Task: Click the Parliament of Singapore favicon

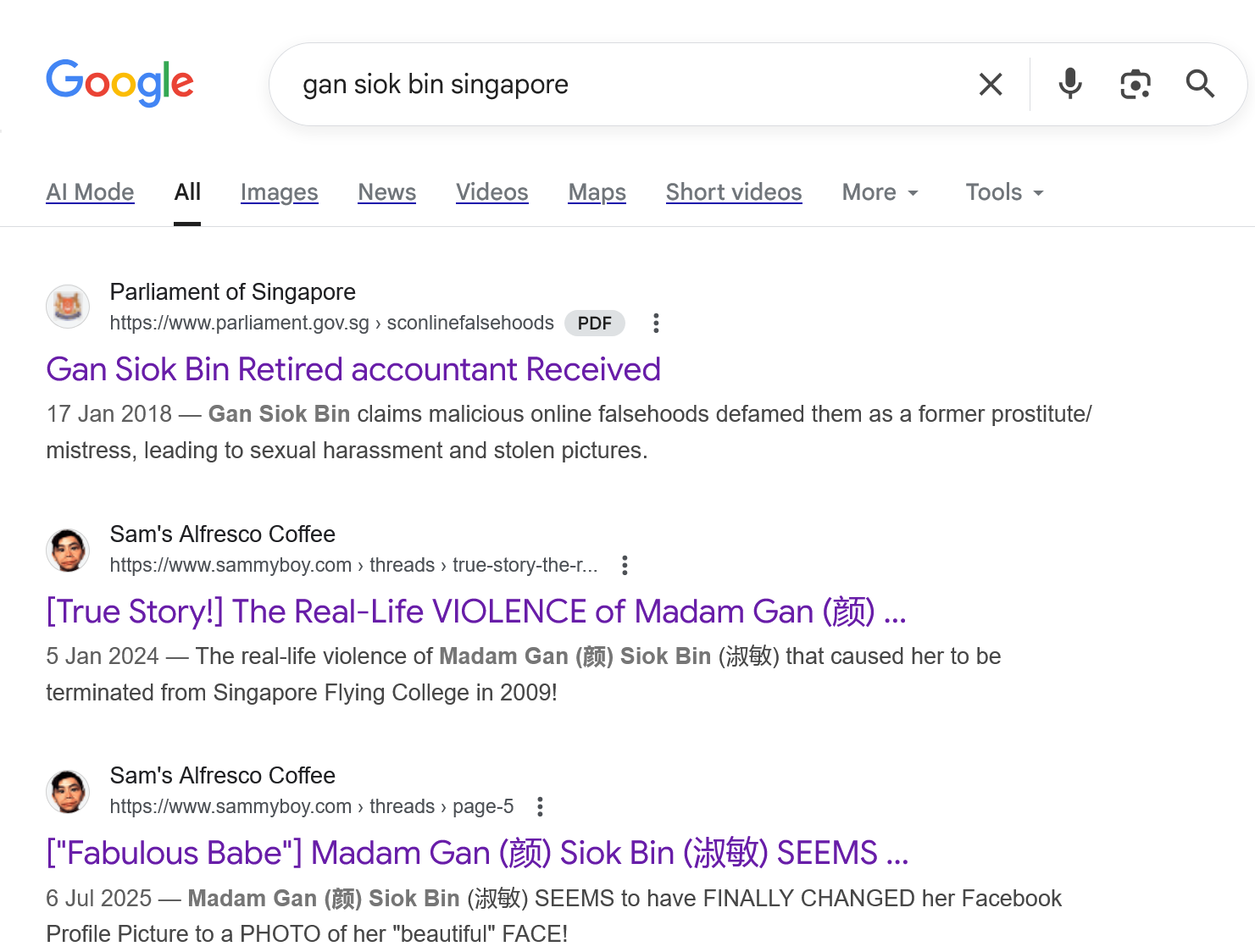Action: click(x=68, y=306)
